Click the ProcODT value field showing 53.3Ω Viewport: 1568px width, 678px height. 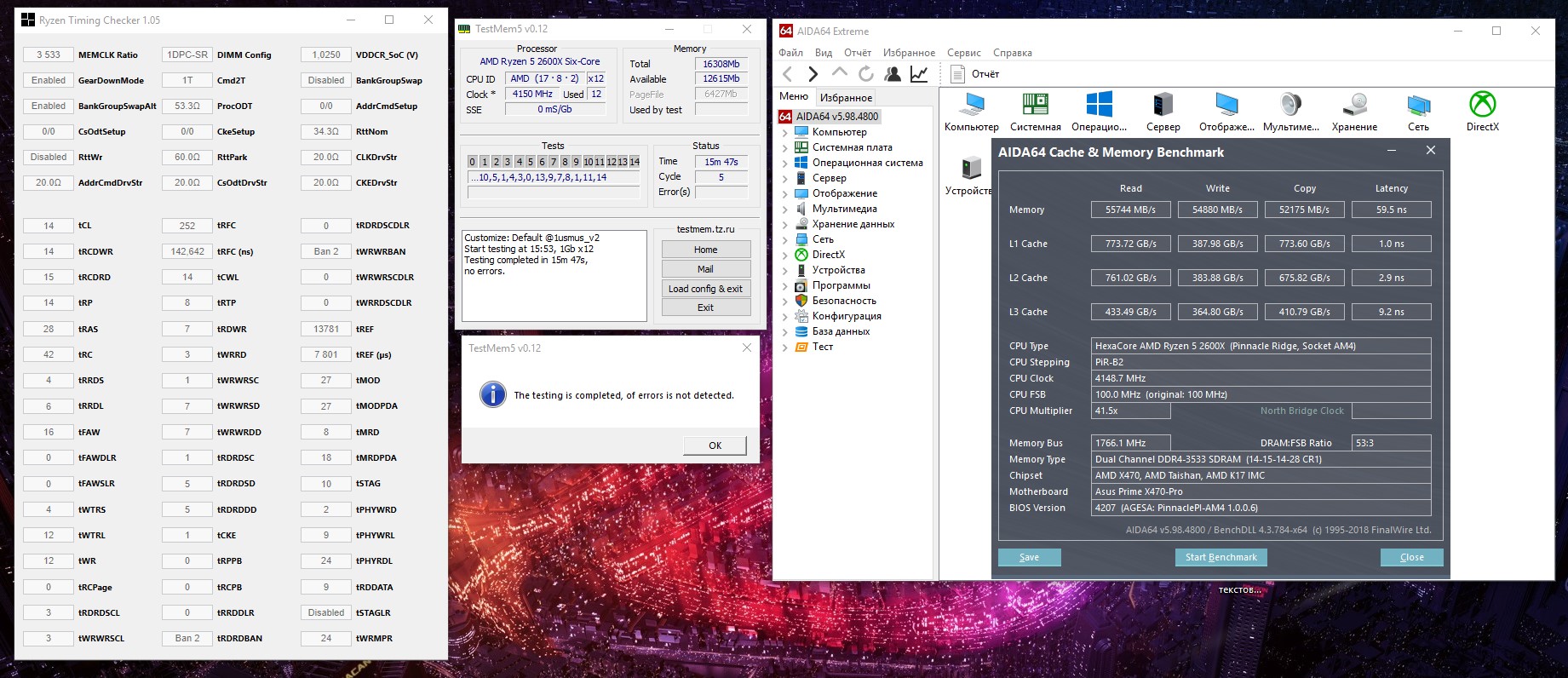[187, 106]
